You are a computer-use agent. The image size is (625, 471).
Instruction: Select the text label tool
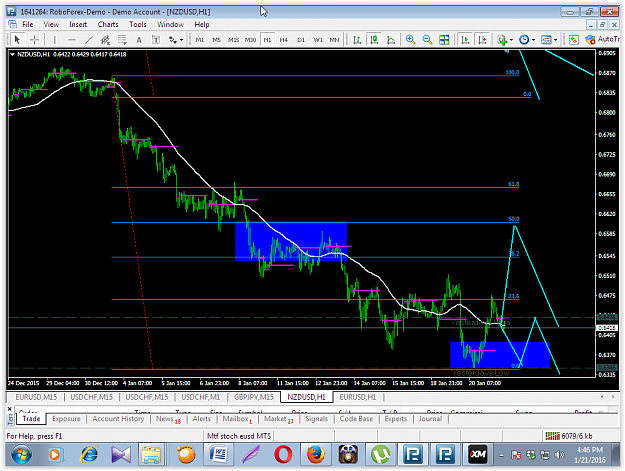click(x=156, y=39)
